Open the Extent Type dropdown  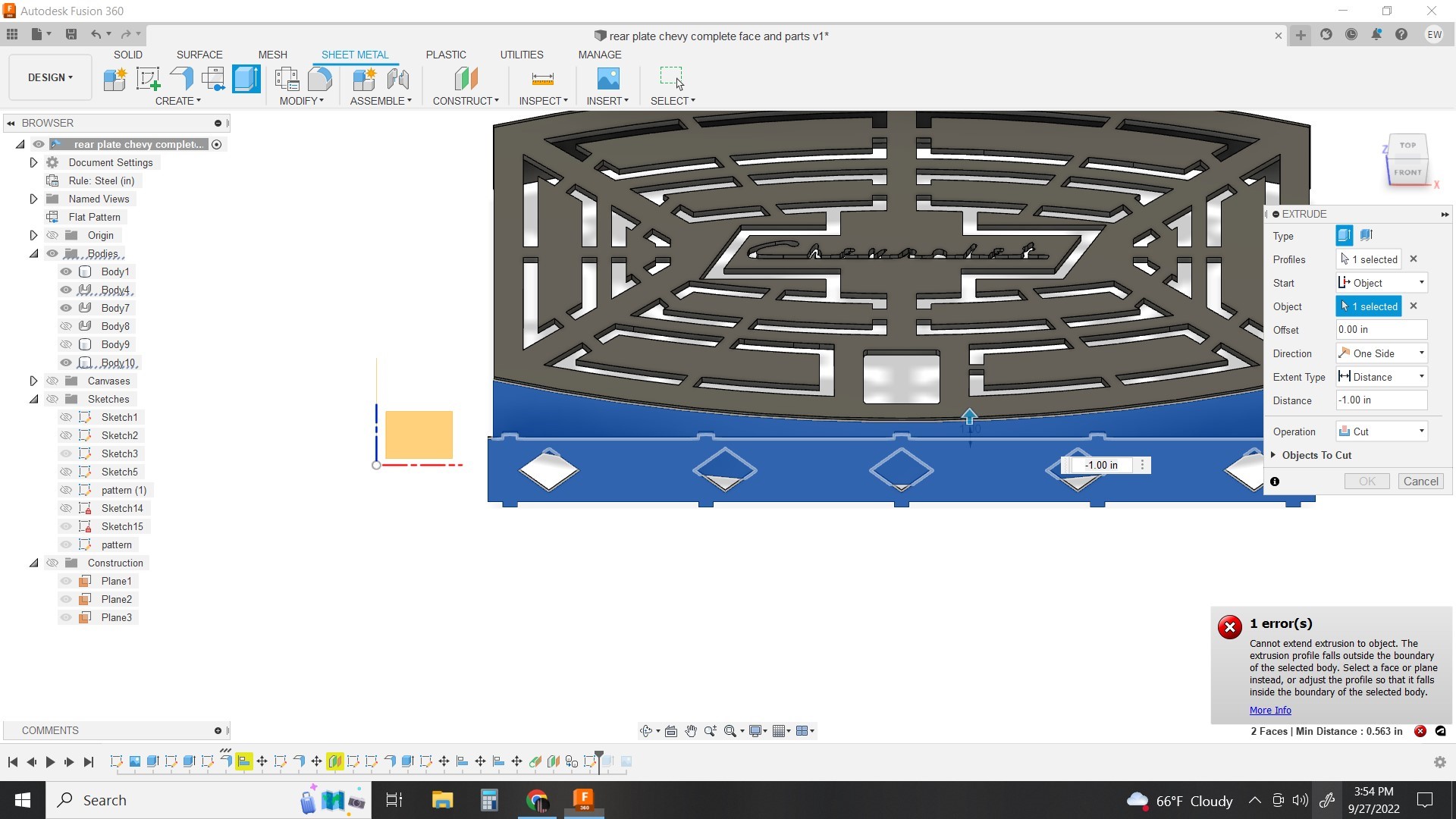click(1382, 377)
